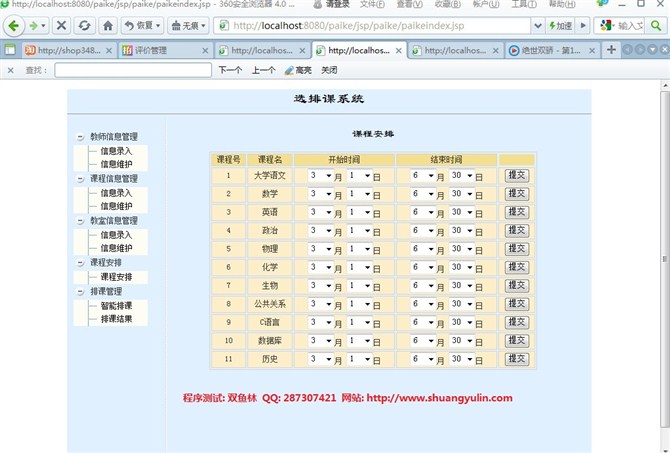This screenshot has width=670, height=453.
Task: Click the address bar URL field
Action: [374, 26]
